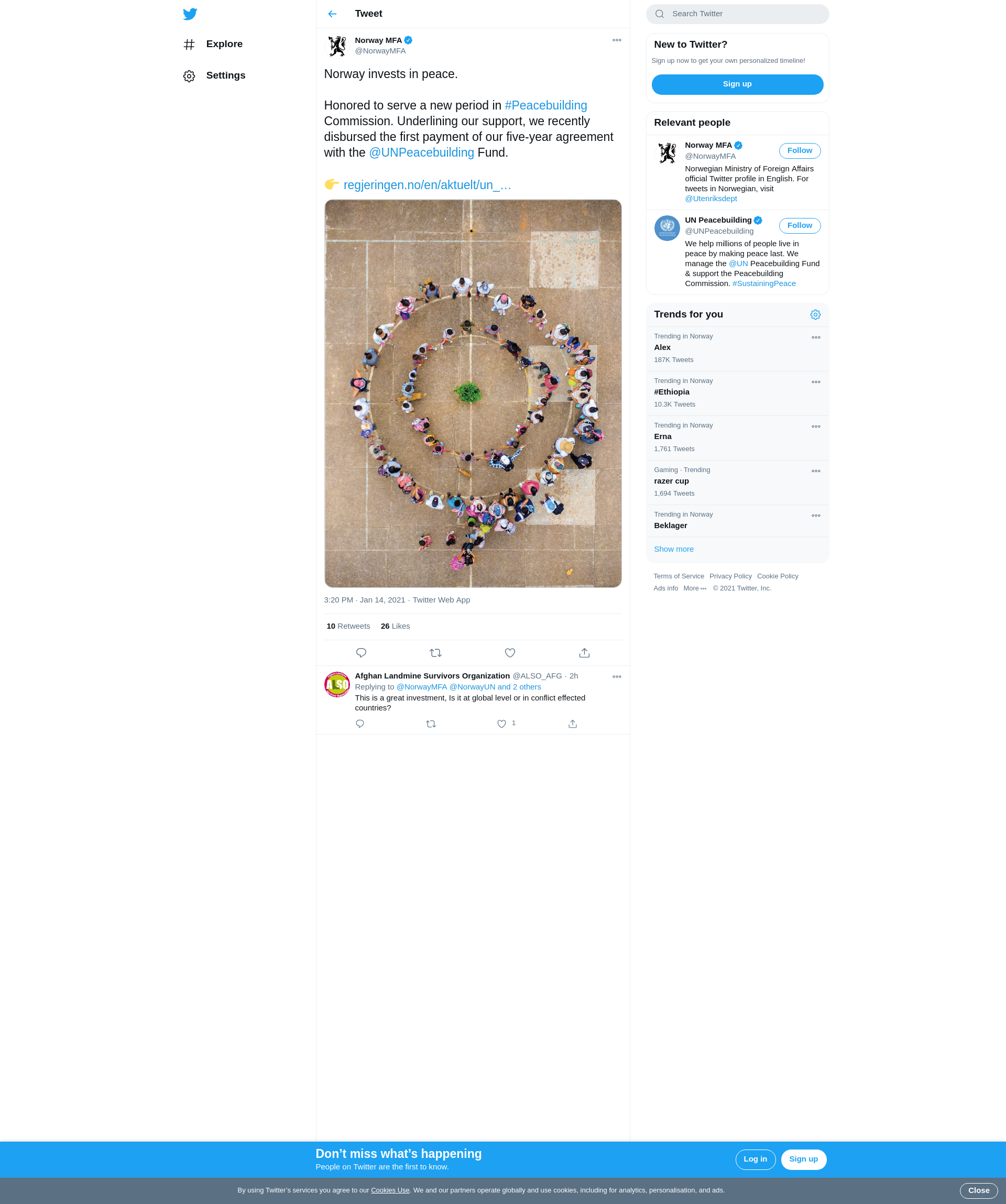Click the Log in button

click(x=756, y=1159)
